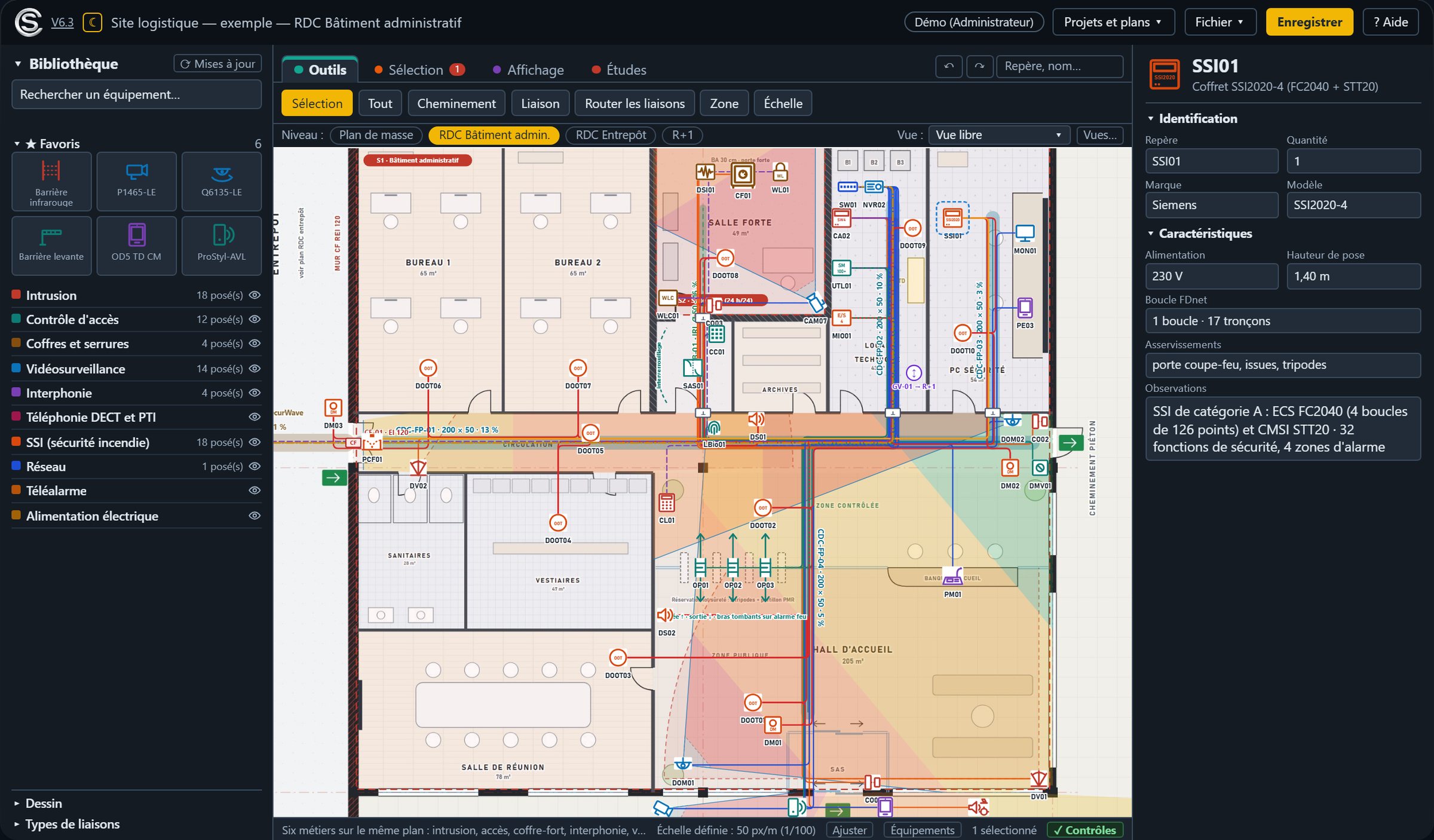
Task: Click the MON01 monitor icon on plan
Action: pos(1025,234)
